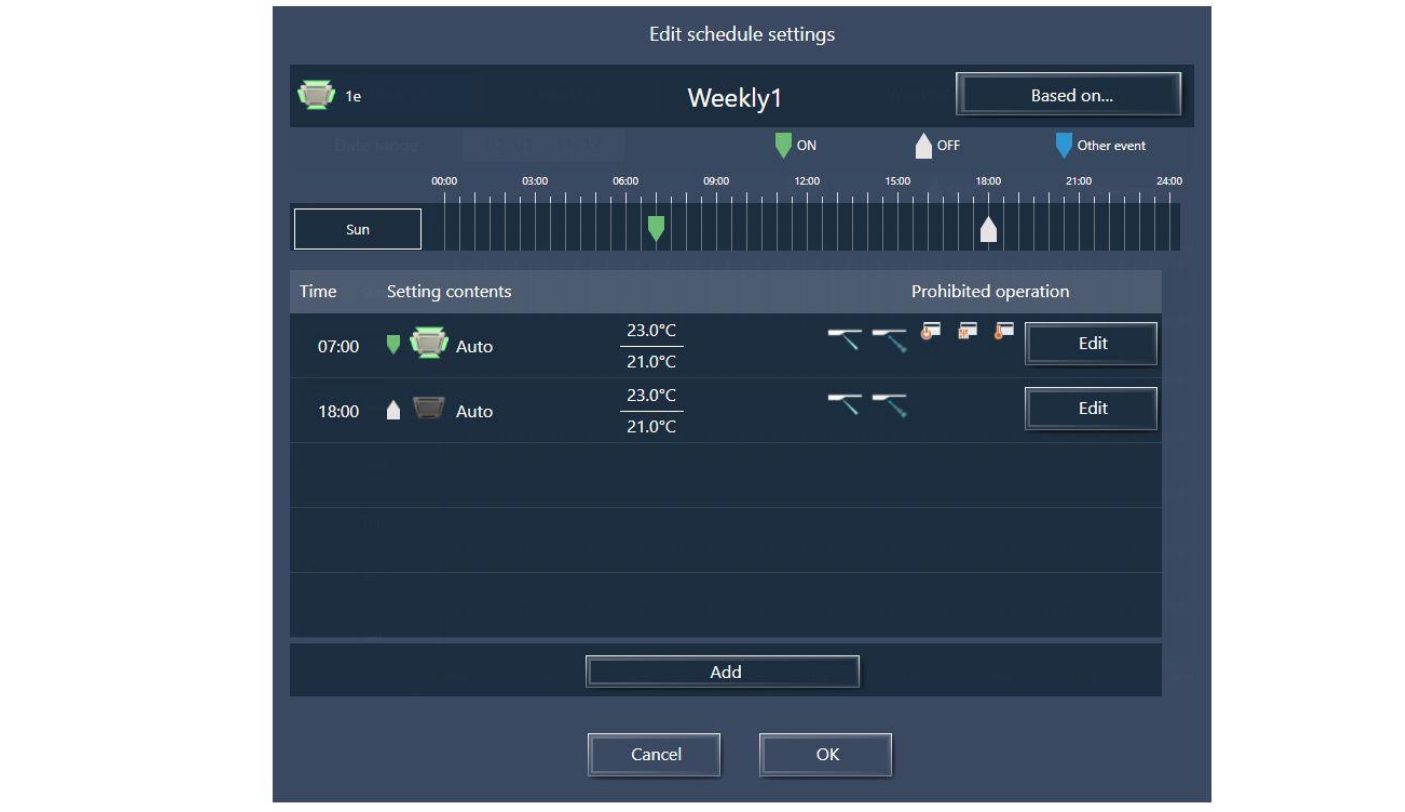Click the first louver icon in 18:00 row
1405x812 pixels.
click(845, 405)
